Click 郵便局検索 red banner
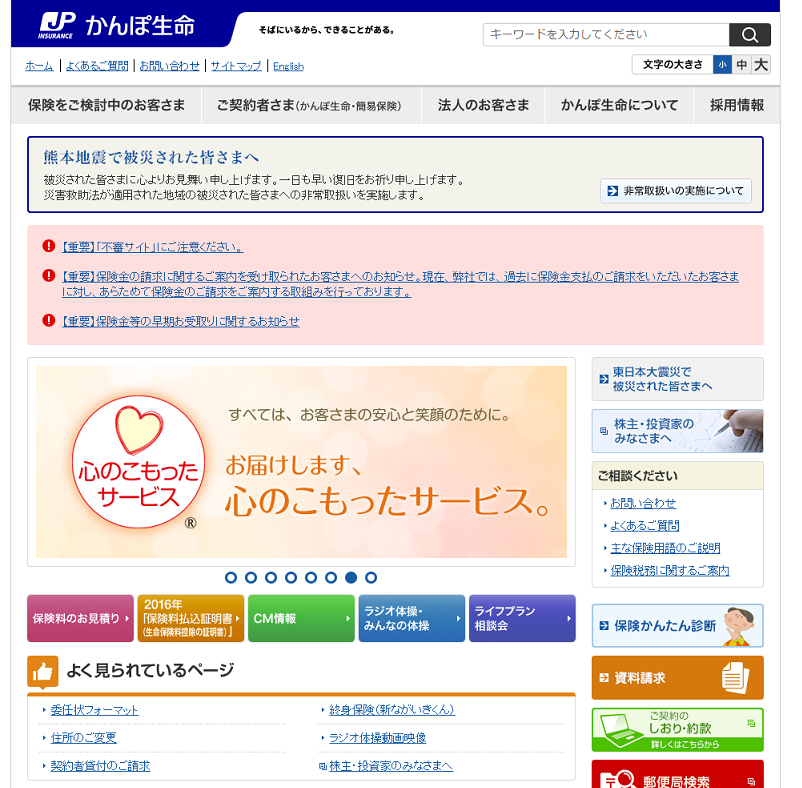Viewport: 802px width, 788px height. (x=677, y=775)
